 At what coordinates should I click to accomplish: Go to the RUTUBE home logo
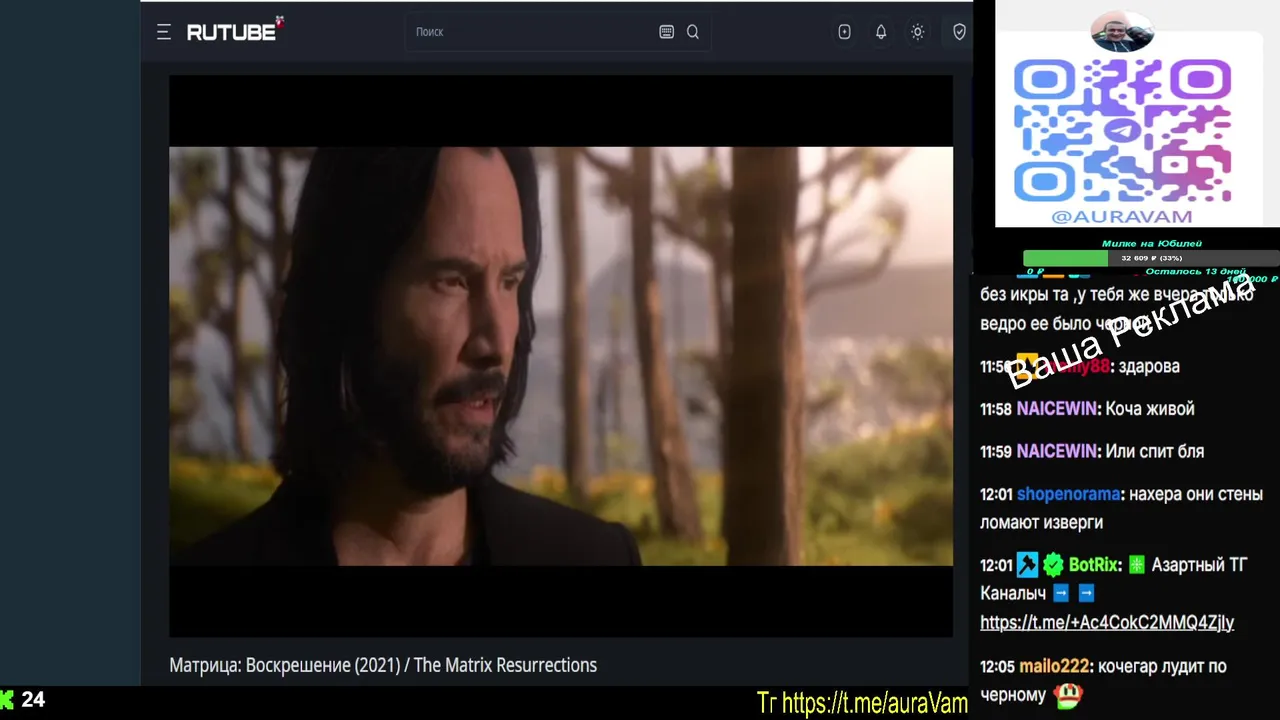point(235,31)
